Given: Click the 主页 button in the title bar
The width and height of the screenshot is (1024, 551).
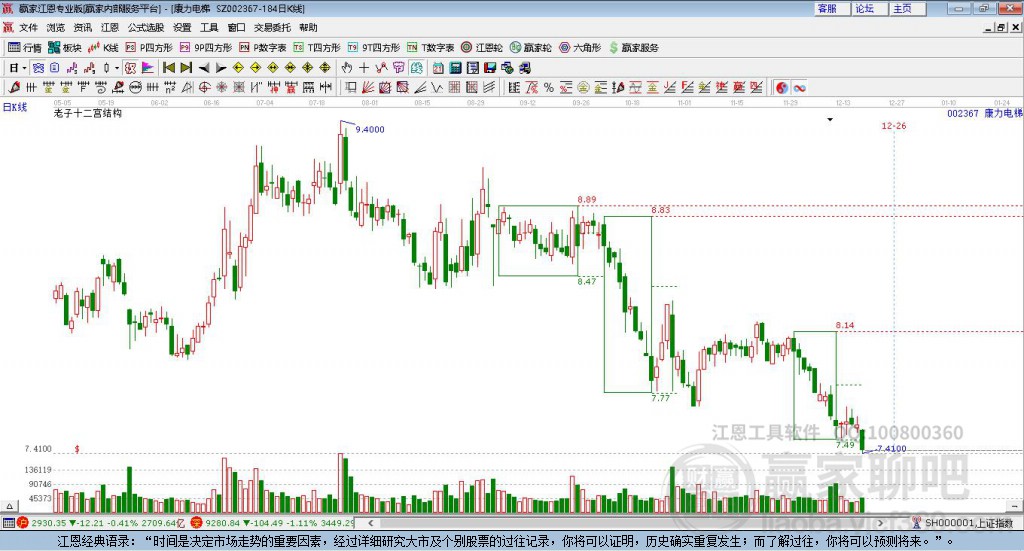Looking at the screenshot, I should point(908,8).
